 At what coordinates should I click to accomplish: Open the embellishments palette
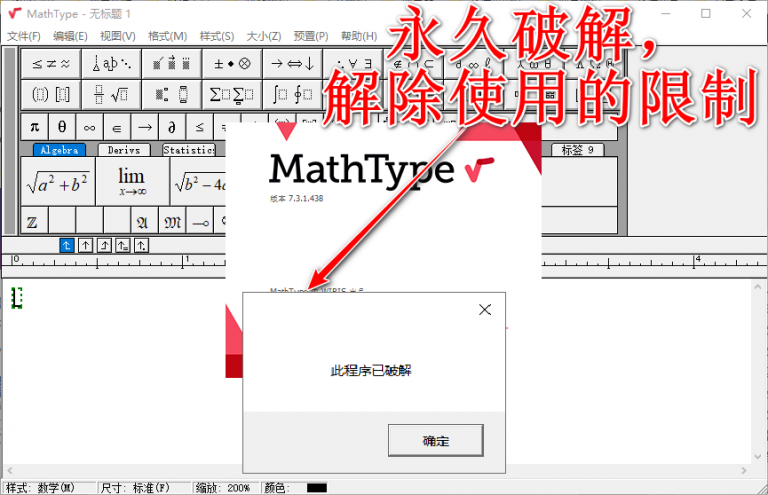point(171,64)
